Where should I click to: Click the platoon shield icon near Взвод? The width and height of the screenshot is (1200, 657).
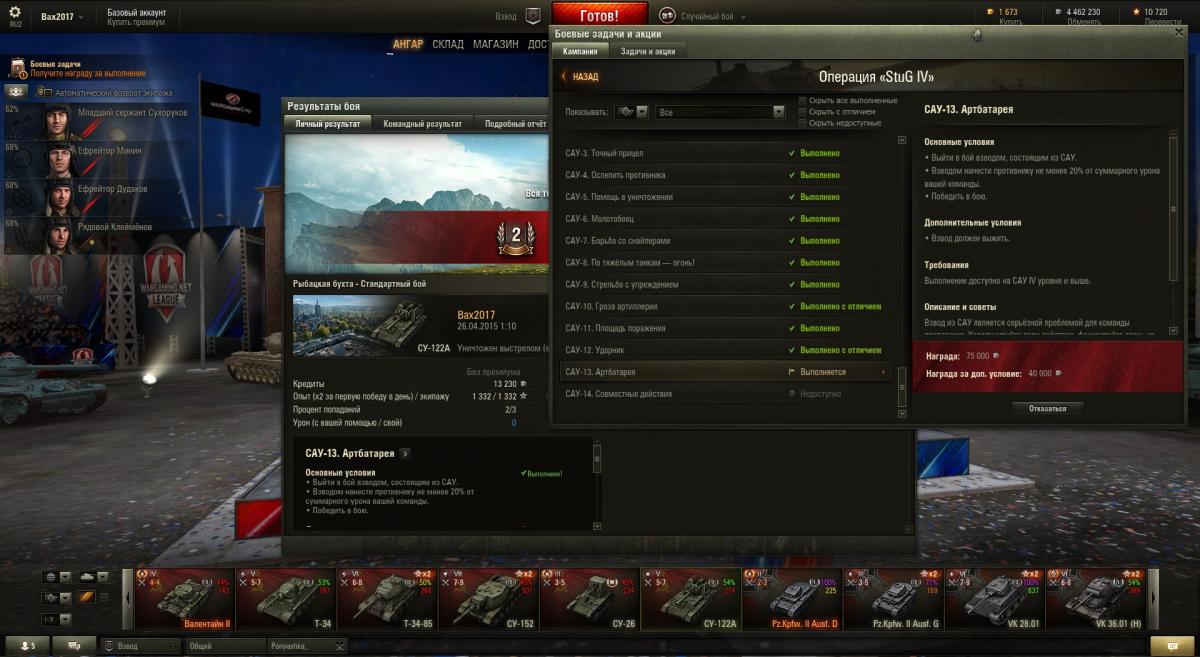click(533, 16)
